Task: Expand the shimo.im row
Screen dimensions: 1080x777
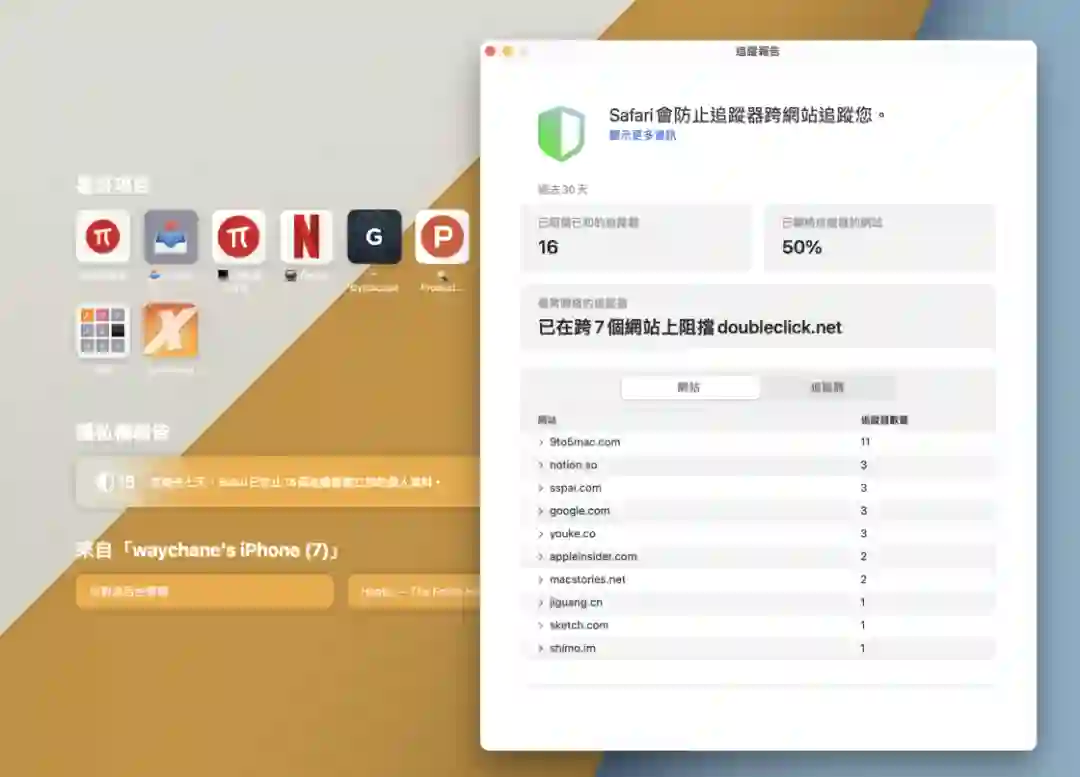Action: pyautogui.click(x=541, y=648)
